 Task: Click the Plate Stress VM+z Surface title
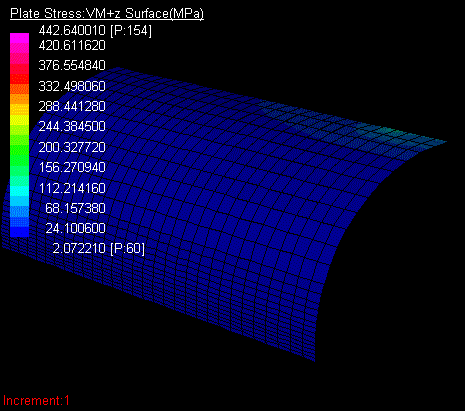107,14
